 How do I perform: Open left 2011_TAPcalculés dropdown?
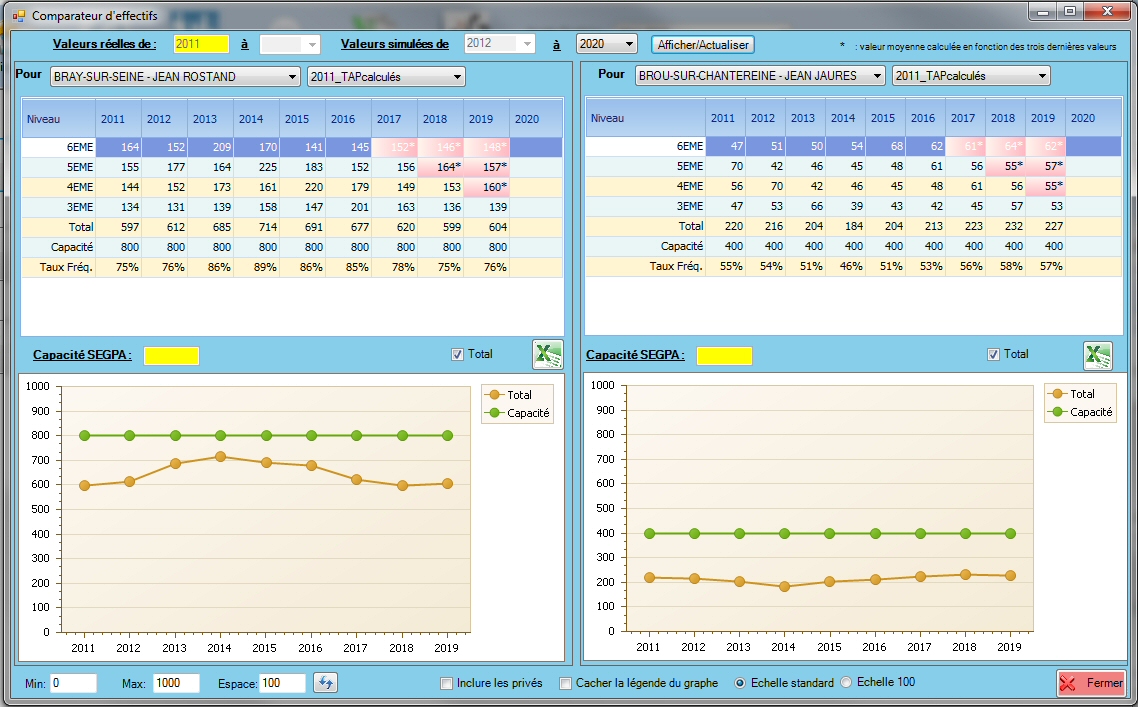(x=386, y=77)
